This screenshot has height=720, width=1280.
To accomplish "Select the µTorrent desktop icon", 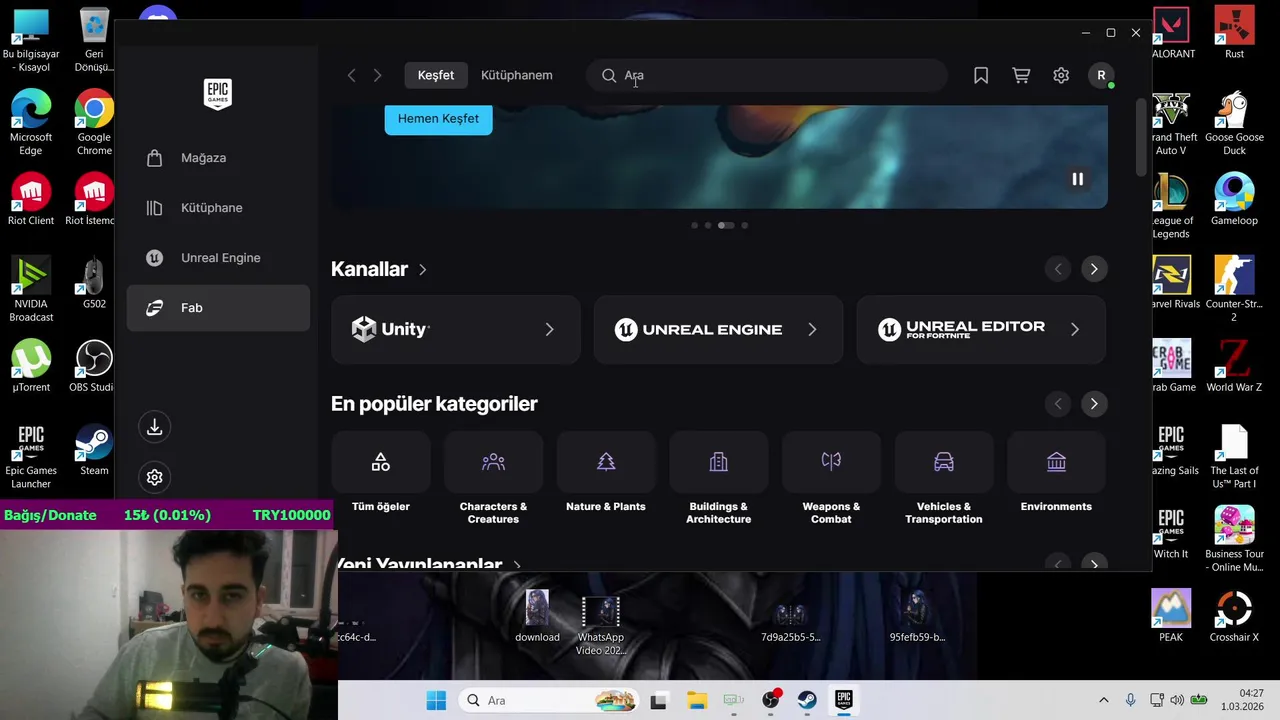I will coord(31,366).
